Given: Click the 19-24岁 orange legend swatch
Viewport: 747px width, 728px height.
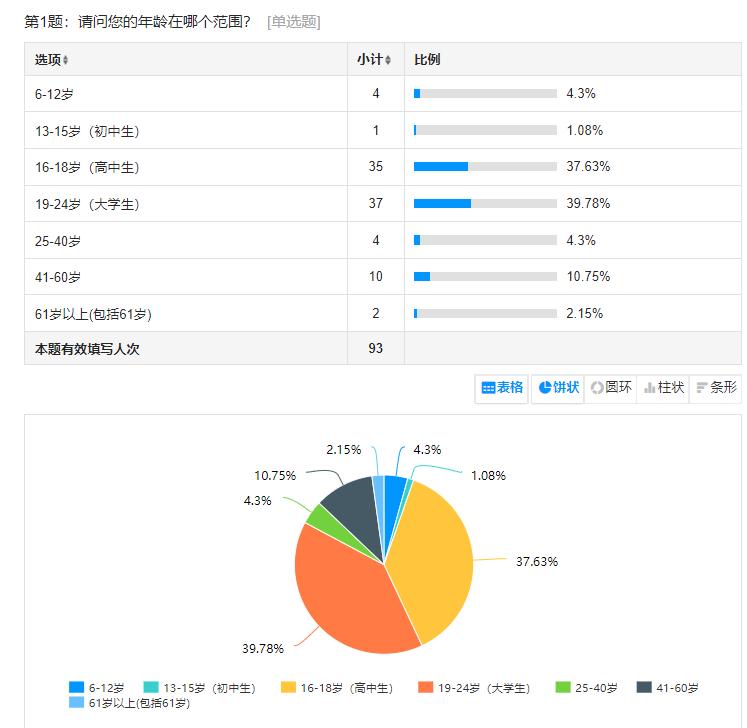Looking at the screenshot, I should [x=426, y=688].
